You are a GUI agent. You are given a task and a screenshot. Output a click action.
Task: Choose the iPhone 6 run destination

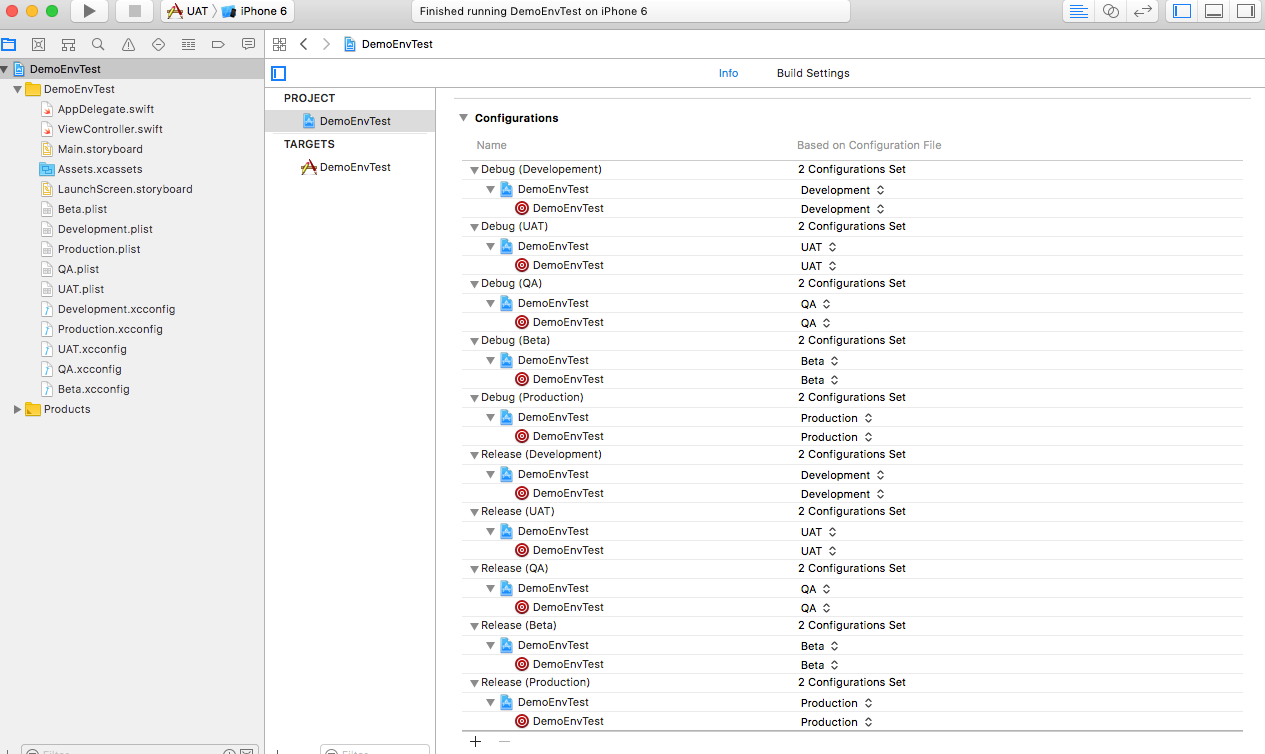click(255, 11)
